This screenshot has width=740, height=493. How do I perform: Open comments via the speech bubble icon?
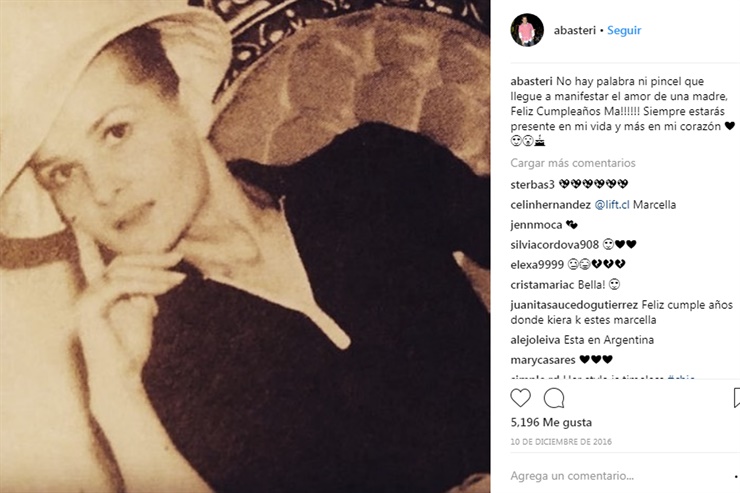point(554,398)
